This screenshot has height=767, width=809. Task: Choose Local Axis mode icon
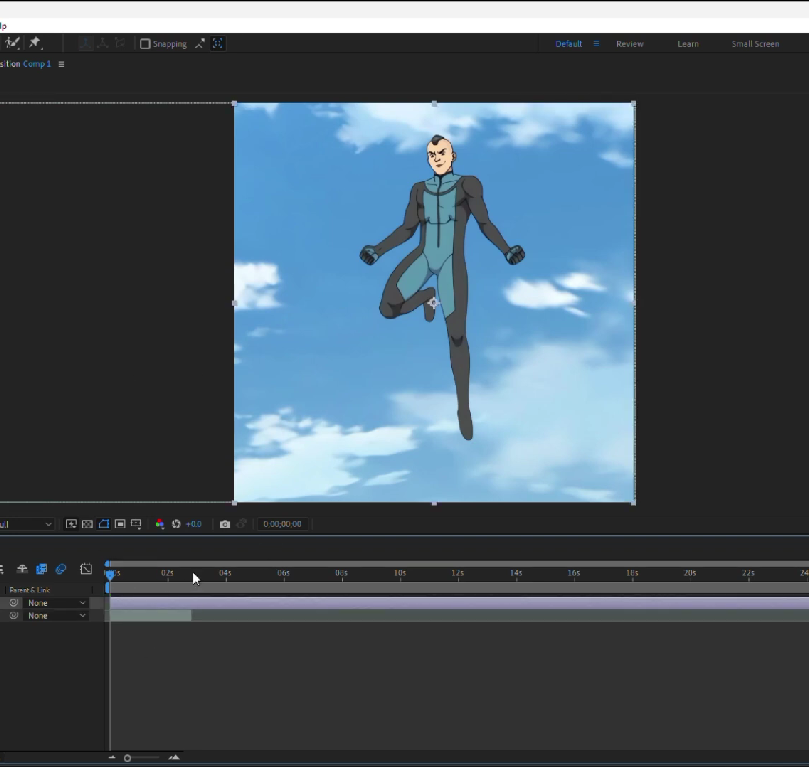click(x=86, y=43)
